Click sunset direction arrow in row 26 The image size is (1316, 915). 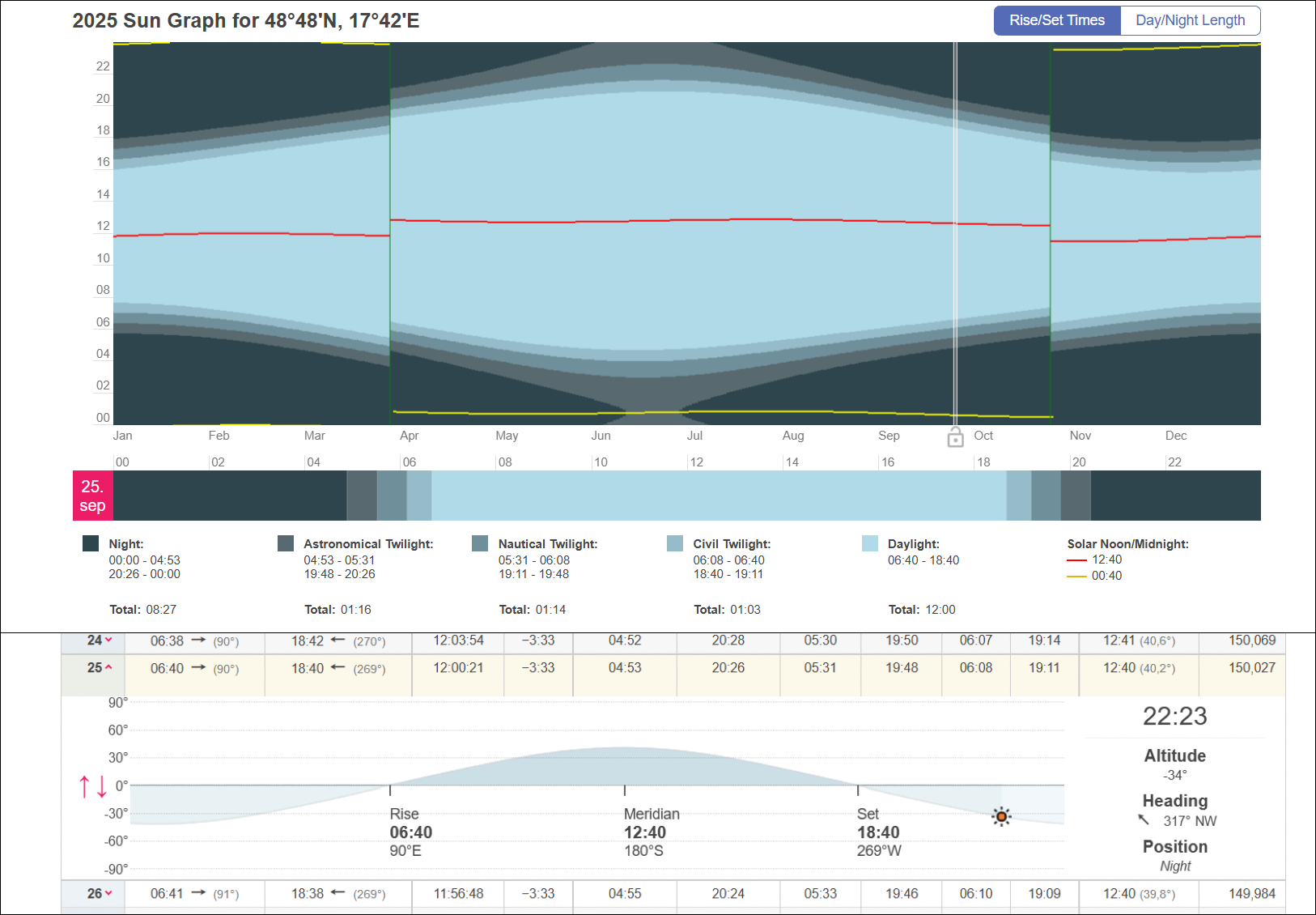click(338, 893)
